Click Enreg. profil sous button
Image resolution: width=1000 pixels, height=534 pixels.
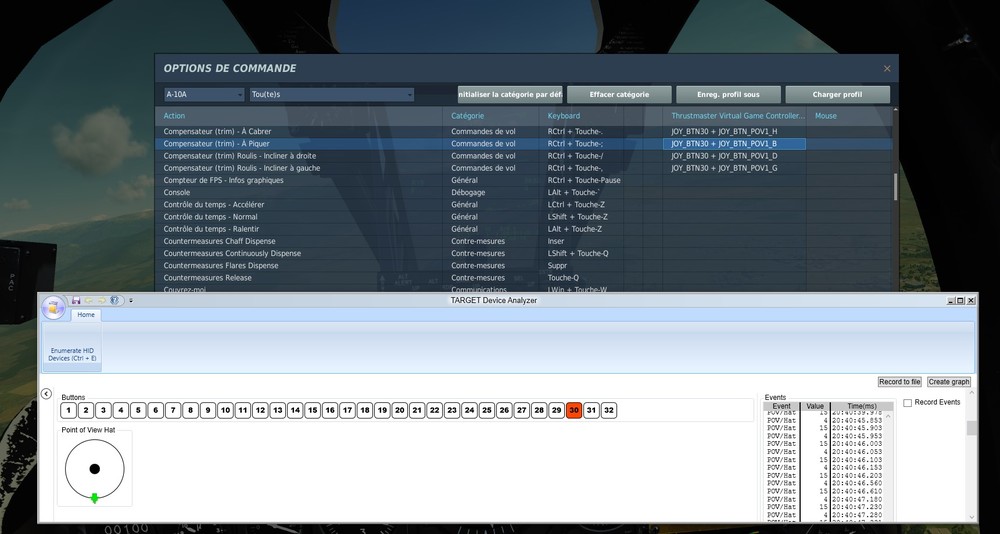click(728, 94)
